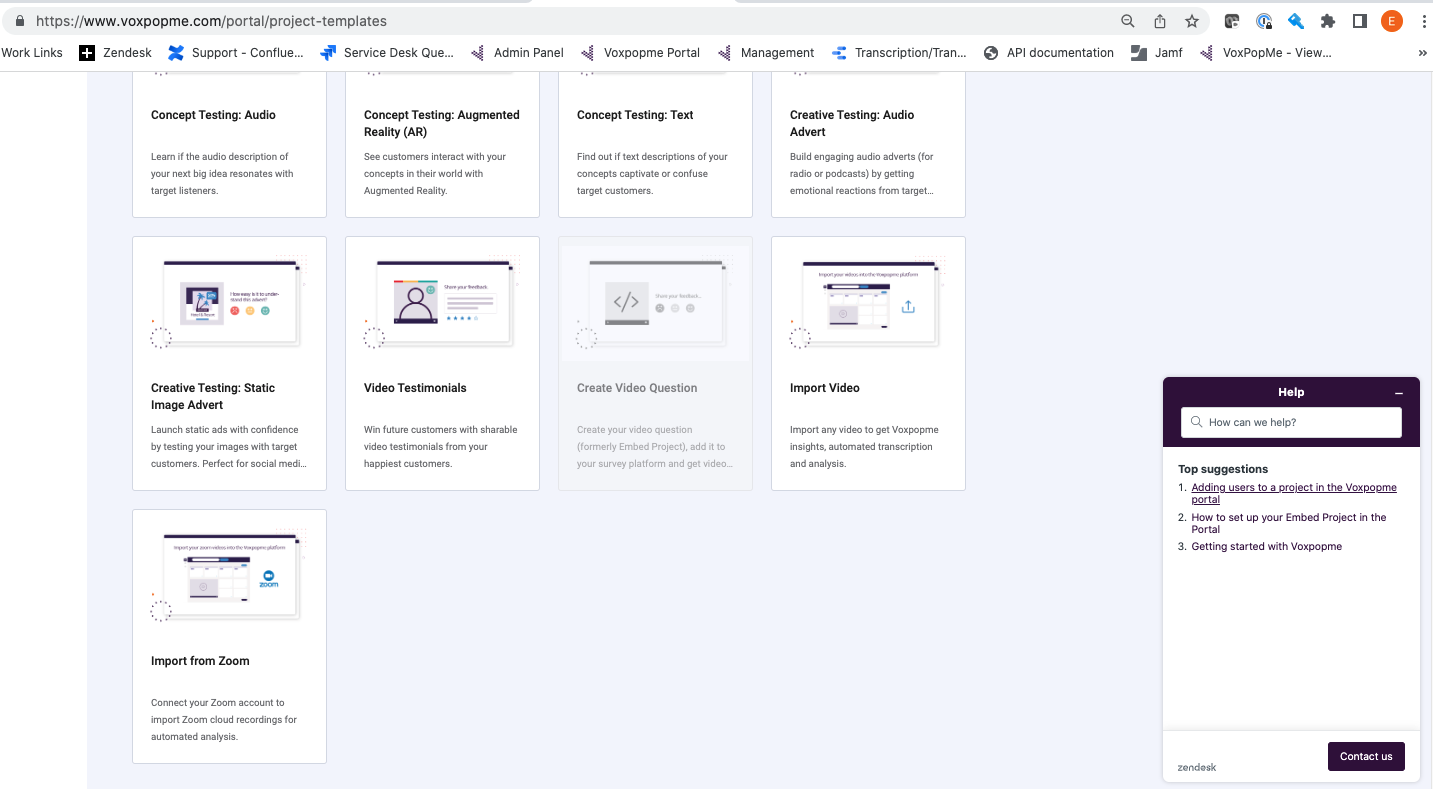Open the Jamf bookmark
This screenshot has height=789, width=1433.
click(1157, 53)
